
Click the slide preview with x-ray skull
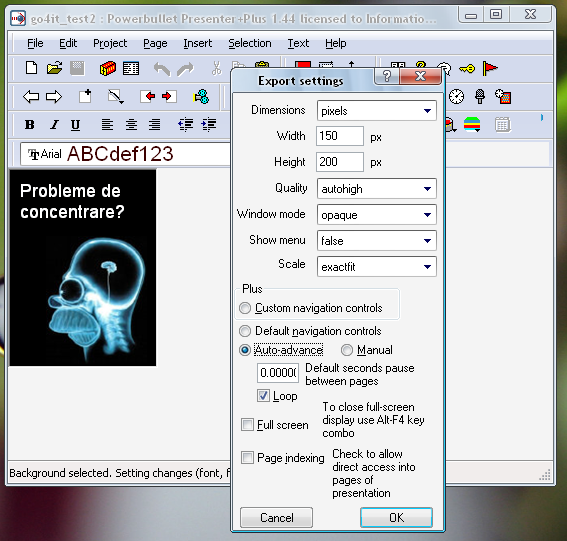[x=83, y=268]
